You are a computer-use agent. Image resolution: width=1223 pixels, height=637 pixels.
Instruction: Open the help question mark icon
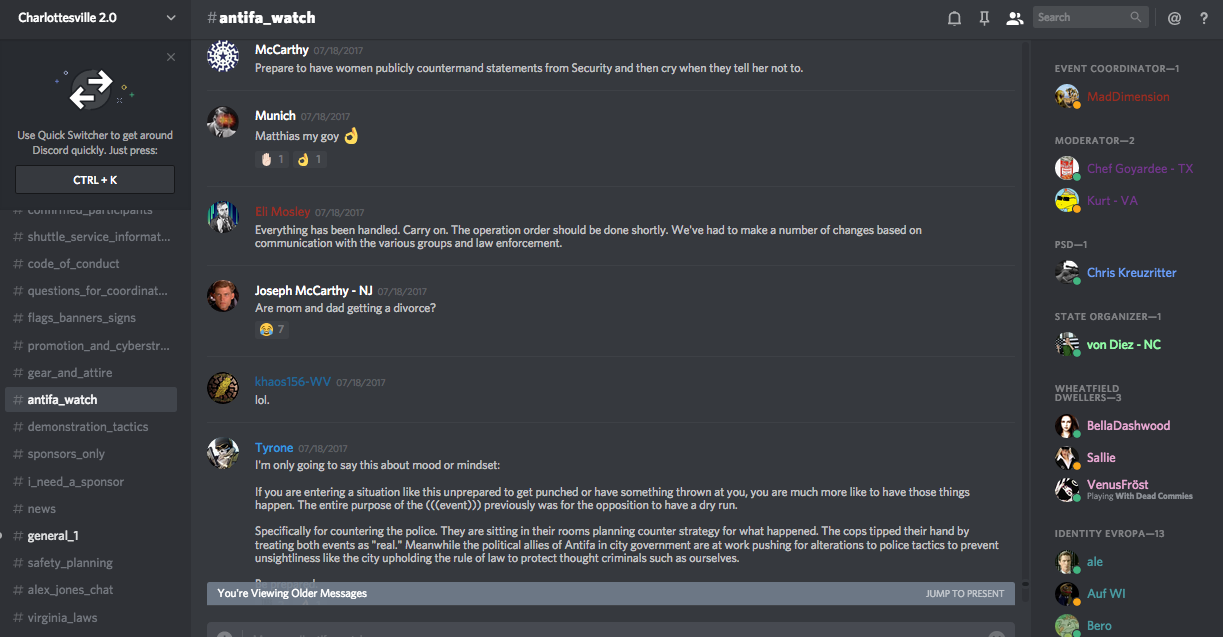coord(1204,18)
